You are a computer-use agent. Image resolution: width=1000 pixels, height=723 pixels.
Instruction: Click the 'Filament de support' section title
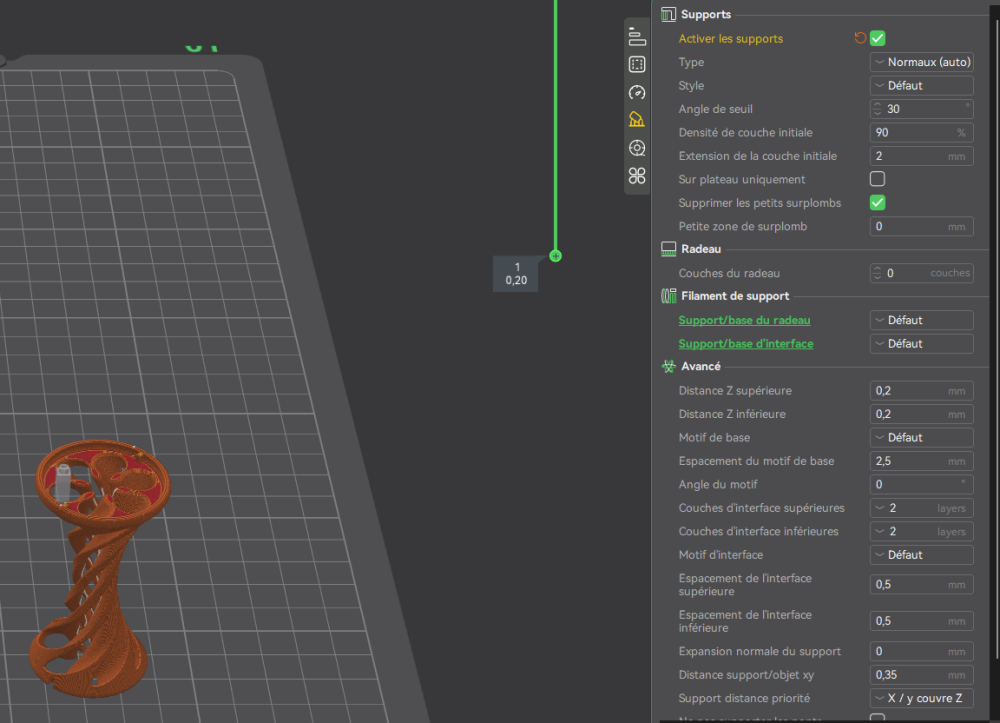point(735,296)
